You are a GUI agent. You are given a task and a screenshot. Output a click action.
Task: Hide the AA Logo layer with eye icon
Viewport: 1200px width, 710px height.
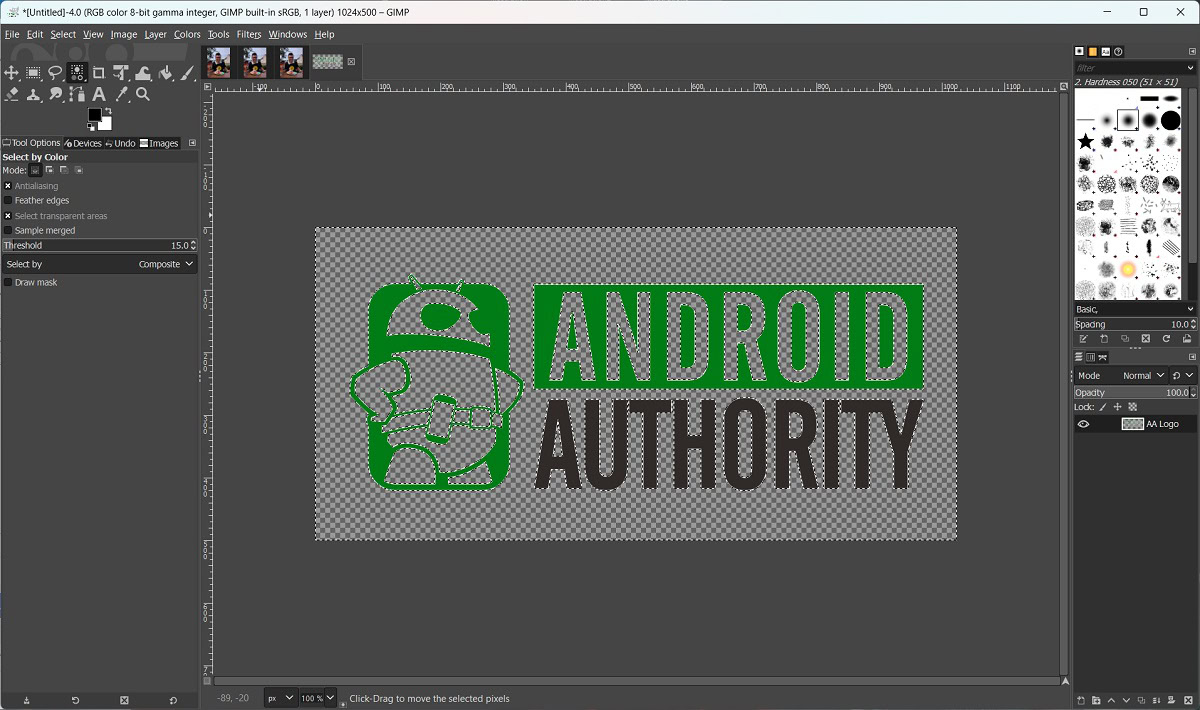click(x=1083, y=424)
